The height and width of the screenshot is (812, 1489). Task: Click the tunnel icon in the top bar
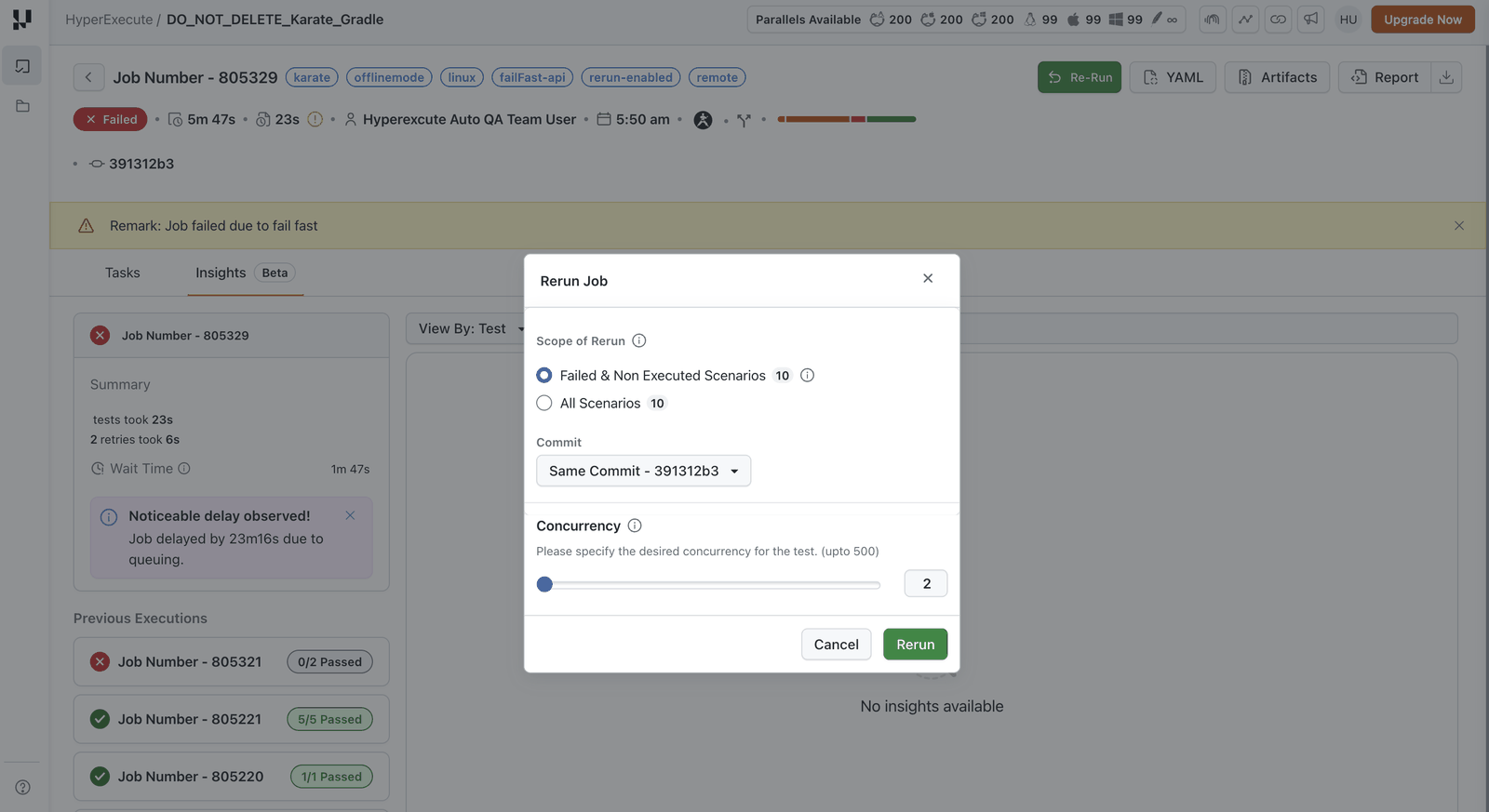[x=1212, y=20]
